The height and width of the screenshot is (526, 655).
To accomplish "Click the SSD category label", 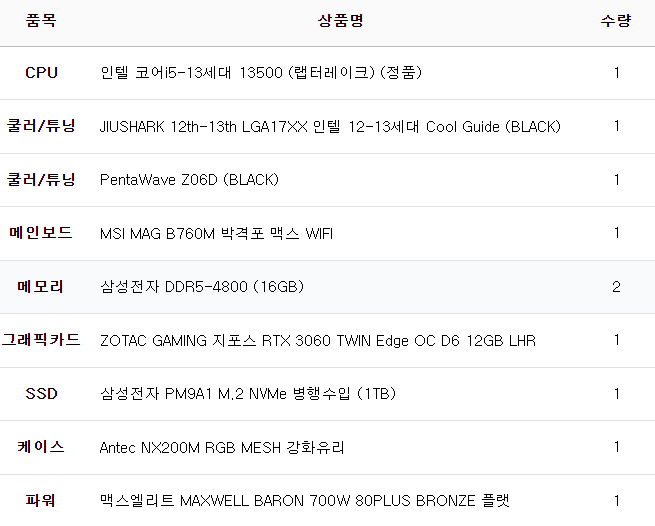I will (x=41, y=394).
